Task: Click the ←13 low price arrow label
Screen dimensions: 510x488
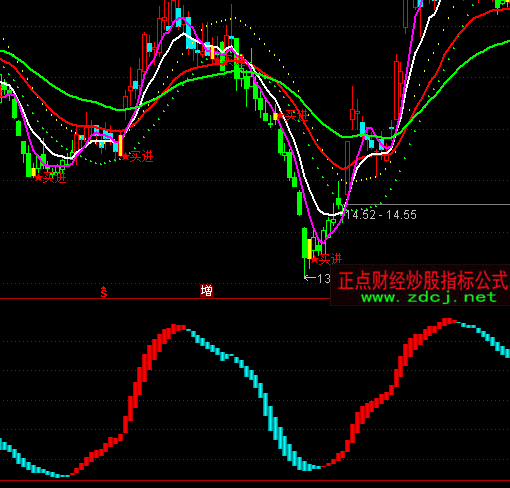Action: [317, 278]
